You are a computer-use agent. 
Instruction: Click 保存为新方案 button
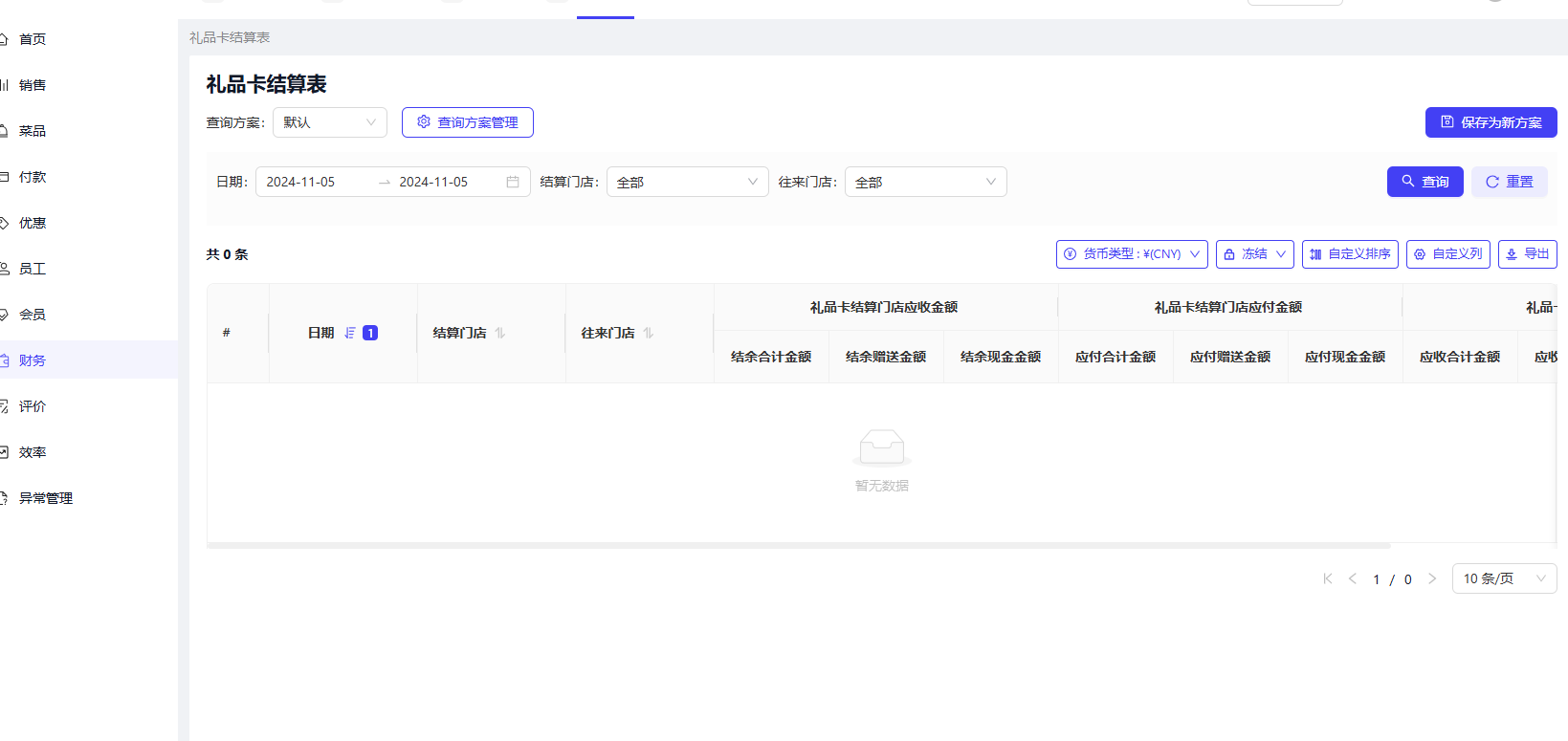pyautogui.click(x=1491, y=122)
